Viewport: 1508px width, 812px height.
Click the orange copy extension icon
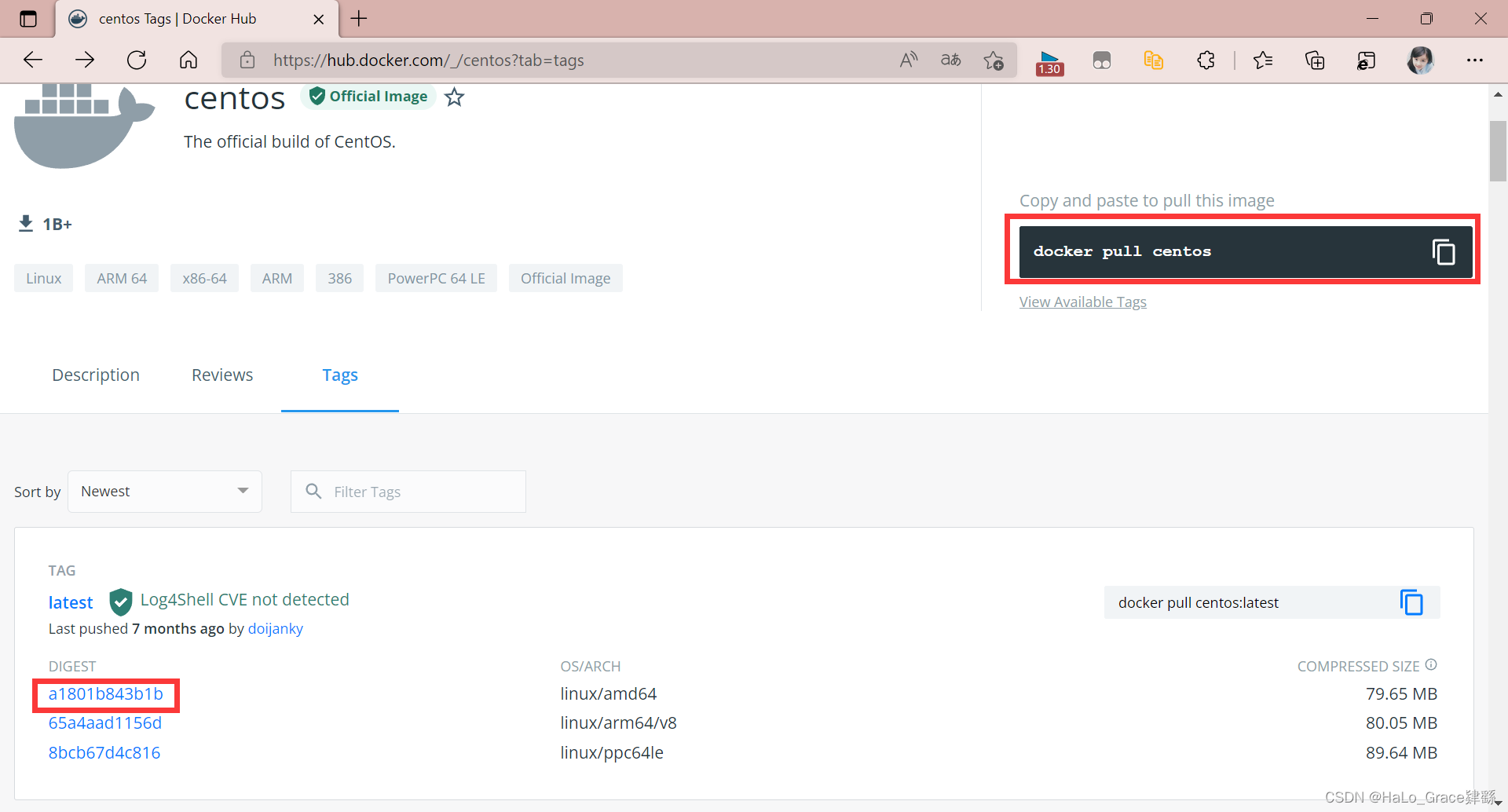coord(1154,60)
